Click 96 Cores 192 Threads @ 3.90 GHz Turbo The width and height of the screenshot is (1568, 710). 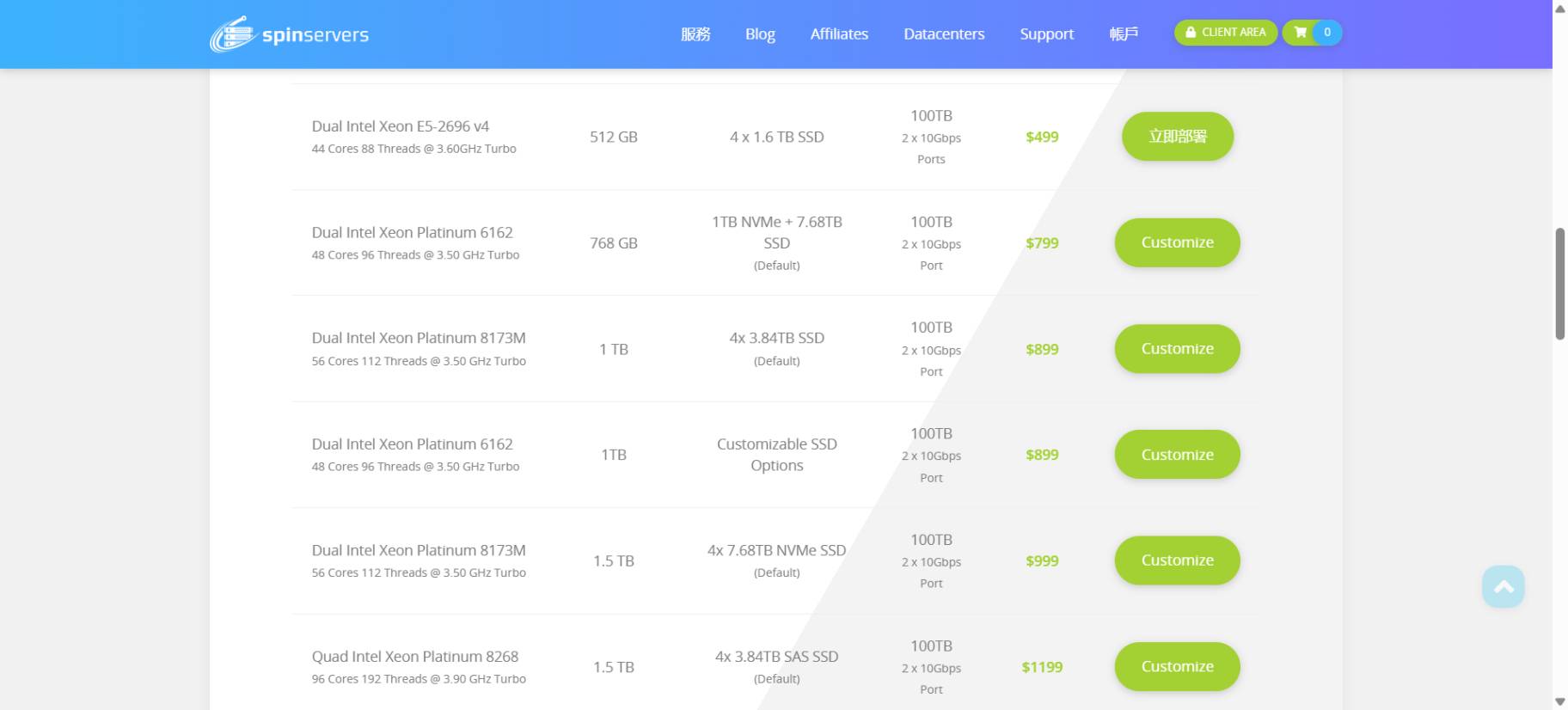pyautogui.click(x=419, y=679)
